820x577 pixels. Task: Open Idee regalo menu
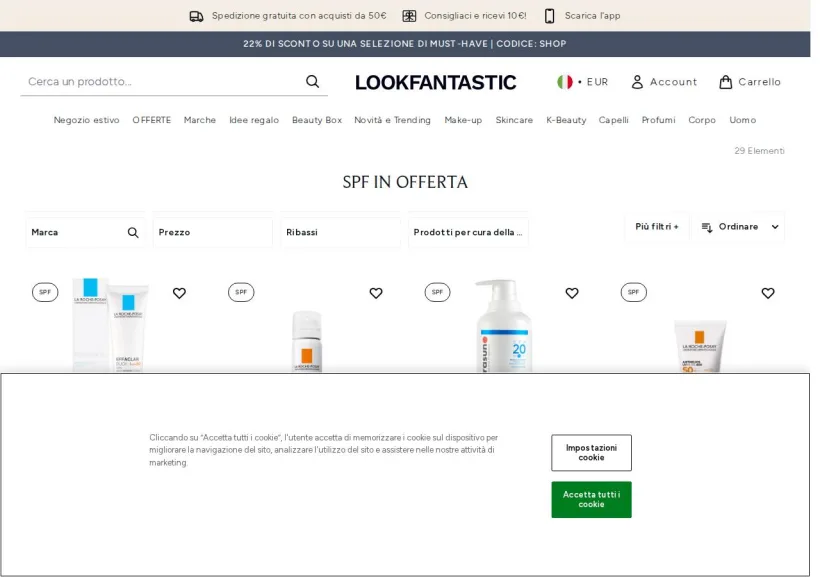[x=254, y=120]
